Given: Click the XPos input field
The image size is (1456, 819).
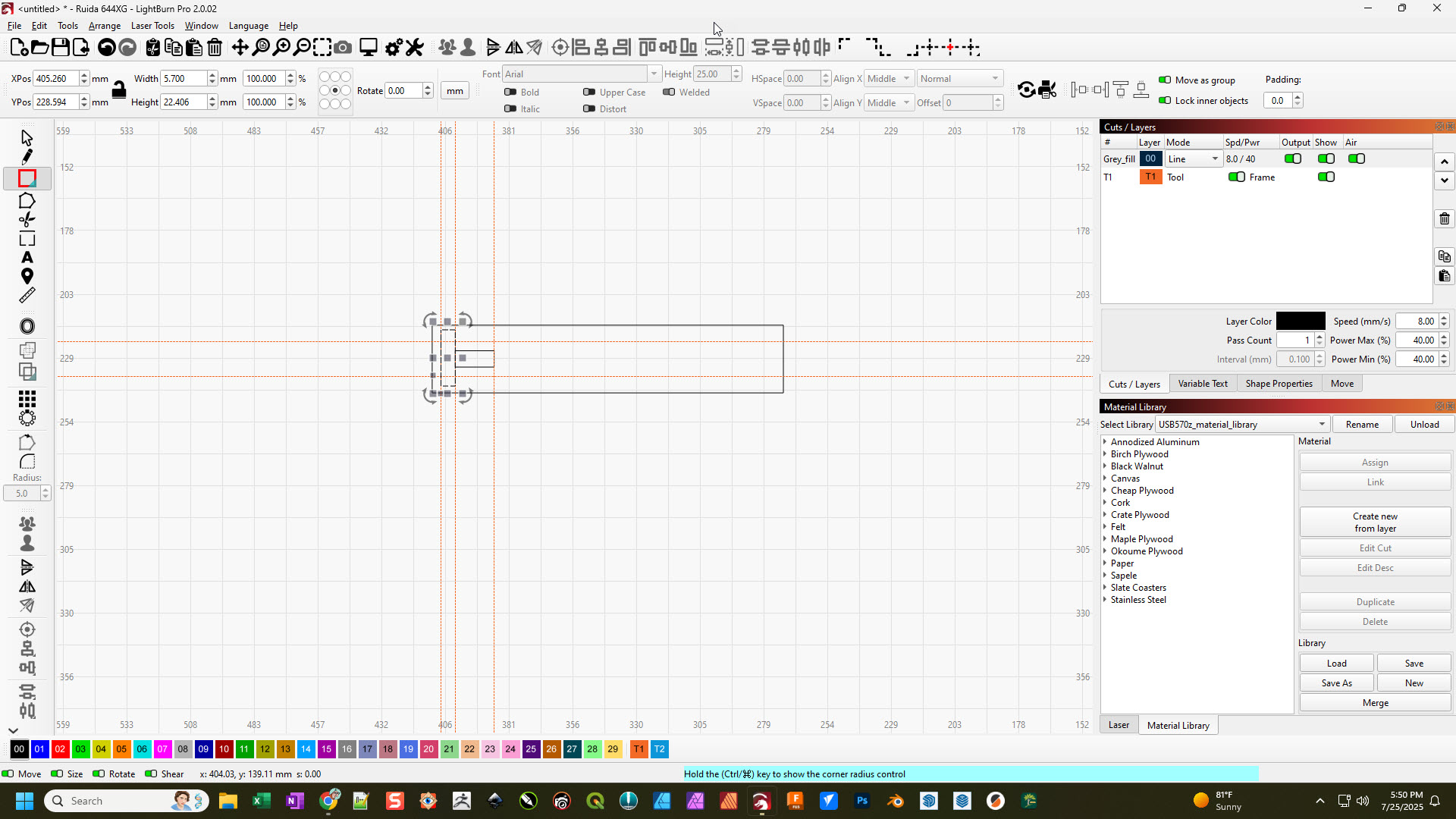Looking at the screenshot, I should tap(55, 78).
